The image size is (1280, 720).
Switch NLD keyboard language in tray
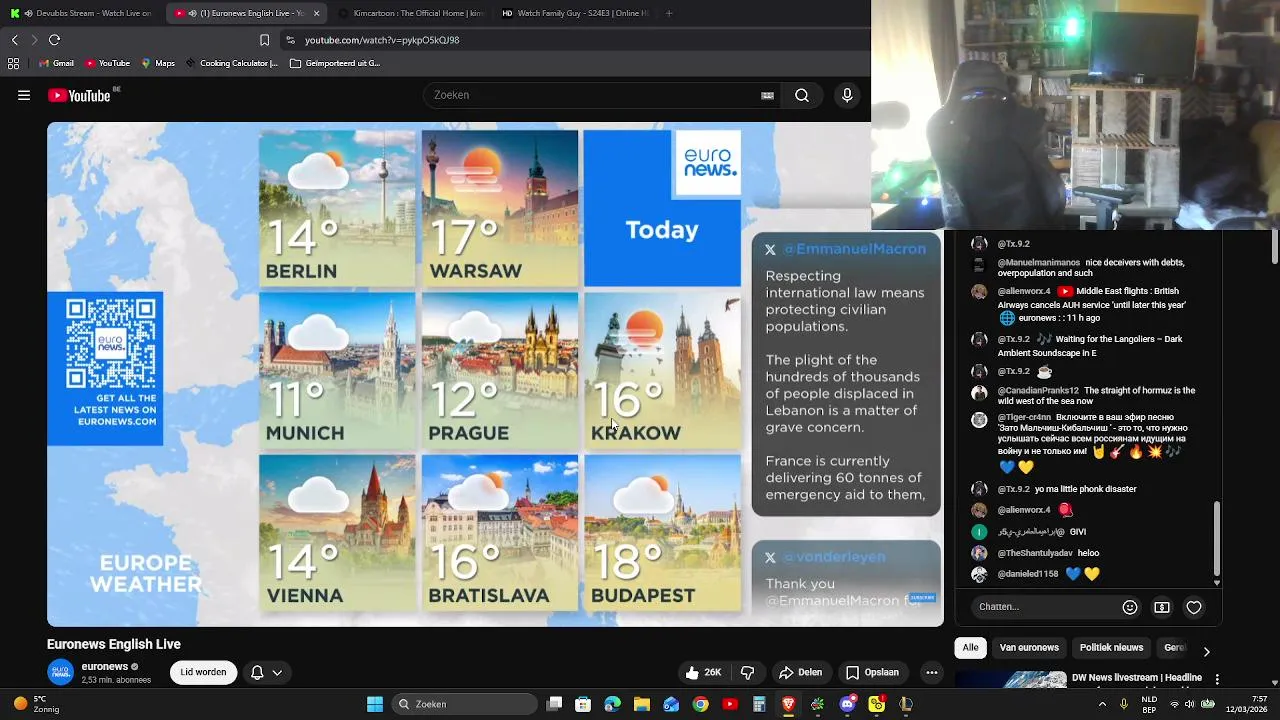pos(1150,704)
